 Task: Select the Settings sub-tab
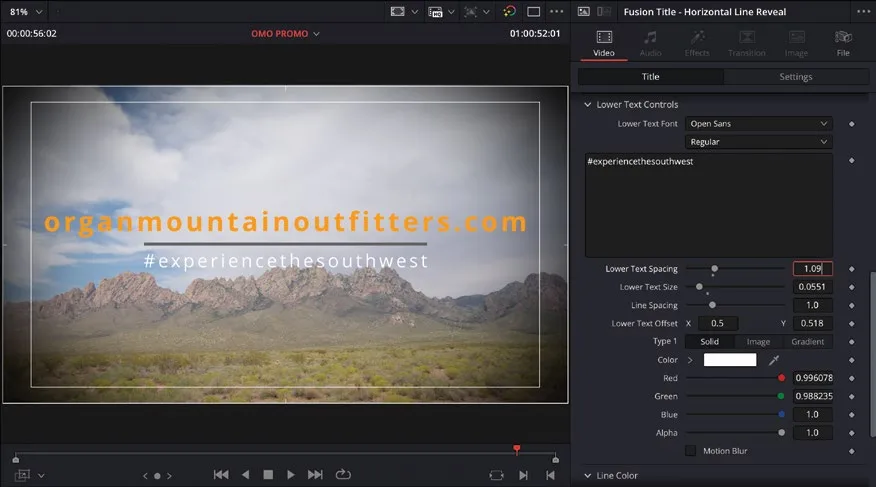tap(796, 77)
